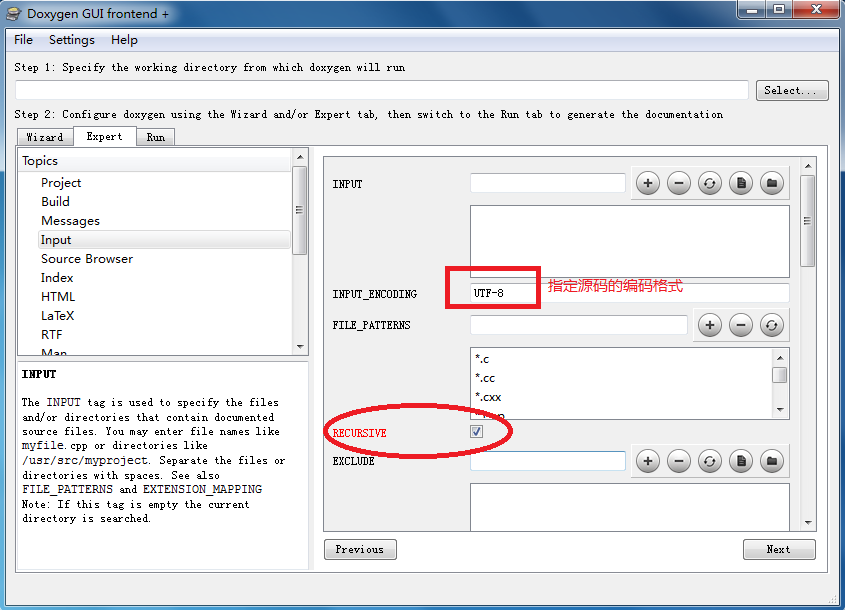Click the INPUT list box area

click(629, 241)
